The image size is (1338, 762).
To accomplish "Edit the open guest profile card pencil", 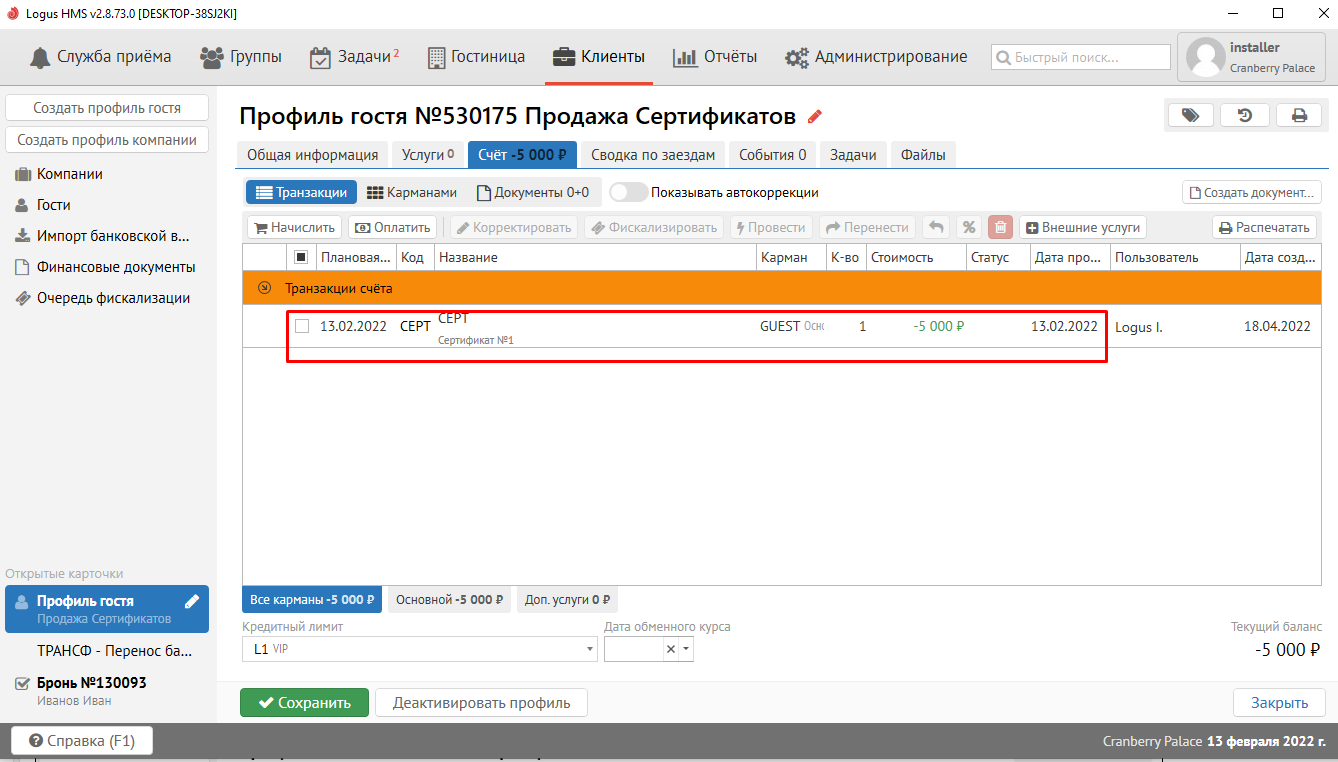I will tap(192, 601).
